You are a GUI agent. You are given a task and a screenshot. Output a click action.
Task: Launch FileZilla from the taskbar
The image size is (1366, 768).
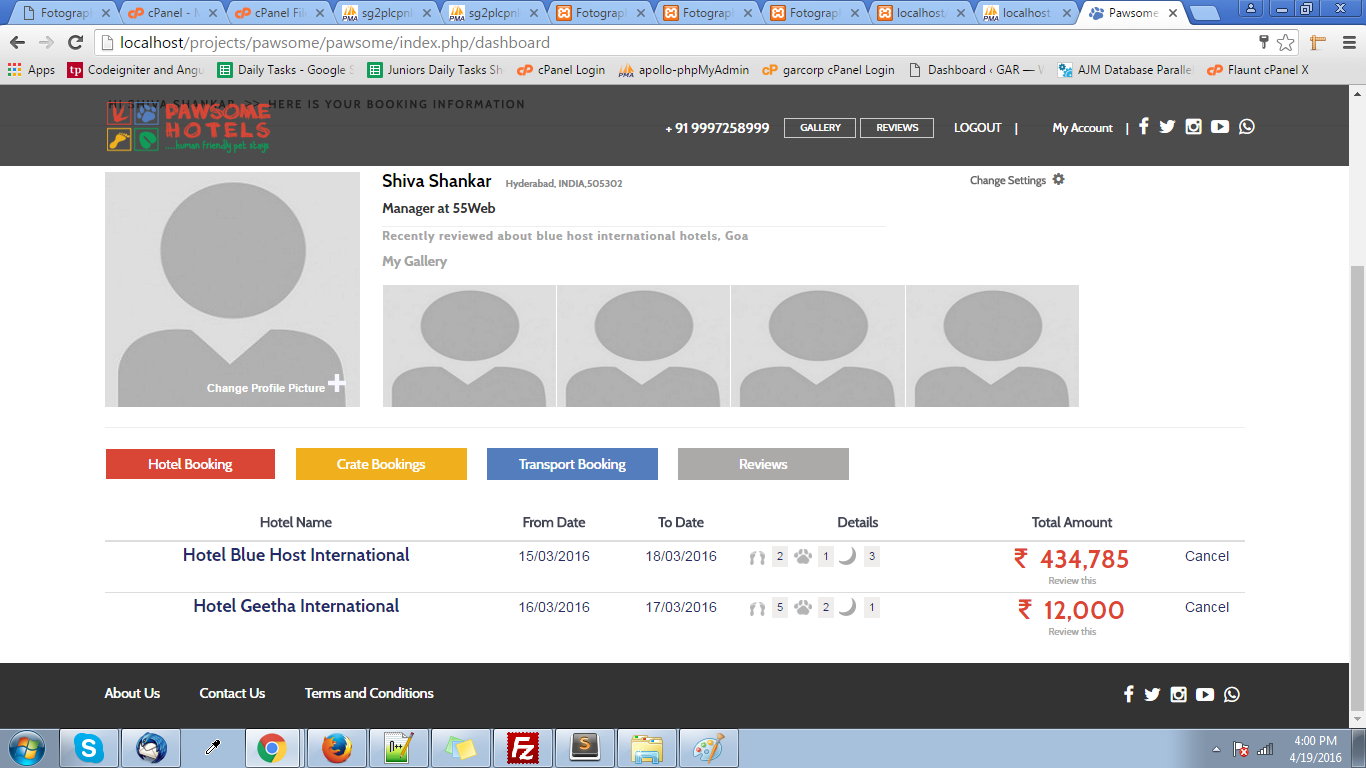click(x=523, y=747)
